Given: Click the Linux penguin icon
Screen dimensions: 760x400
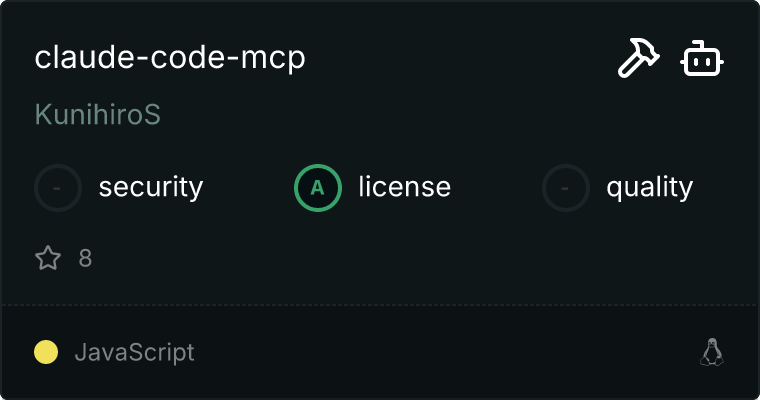Looking at the screenshot, I should click(712, 352).
